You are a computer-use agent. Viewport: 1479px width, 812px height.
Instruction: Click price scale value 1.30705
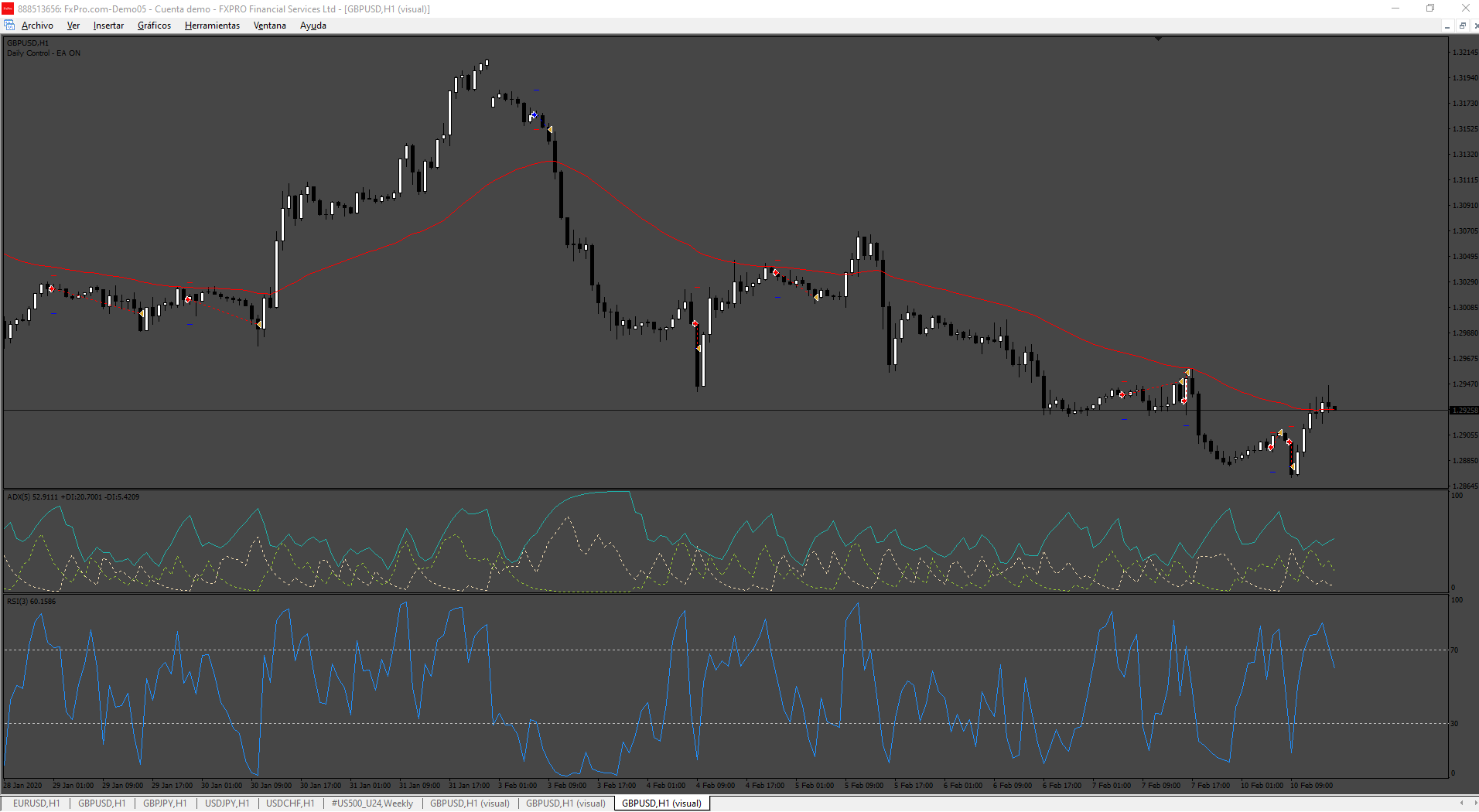[1465, 231]
